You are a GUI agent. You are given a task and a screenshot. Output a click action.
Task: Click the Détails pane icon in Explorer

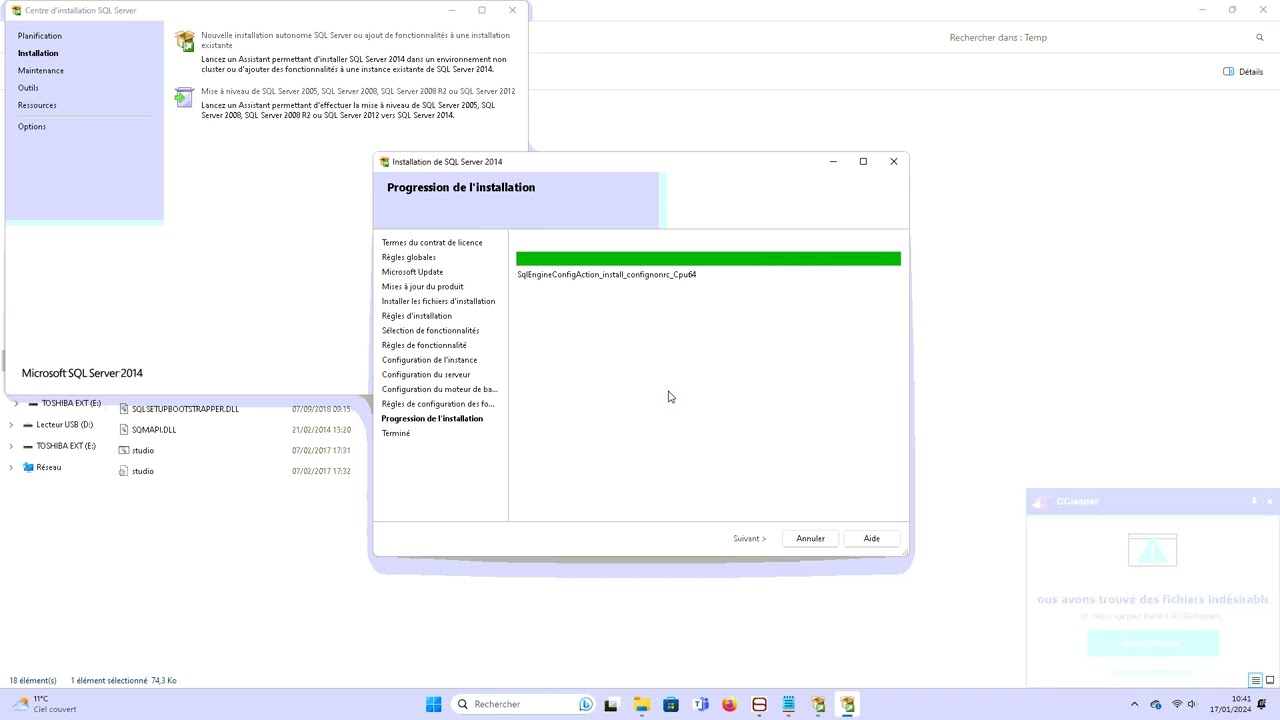(x=1228, y=72)
